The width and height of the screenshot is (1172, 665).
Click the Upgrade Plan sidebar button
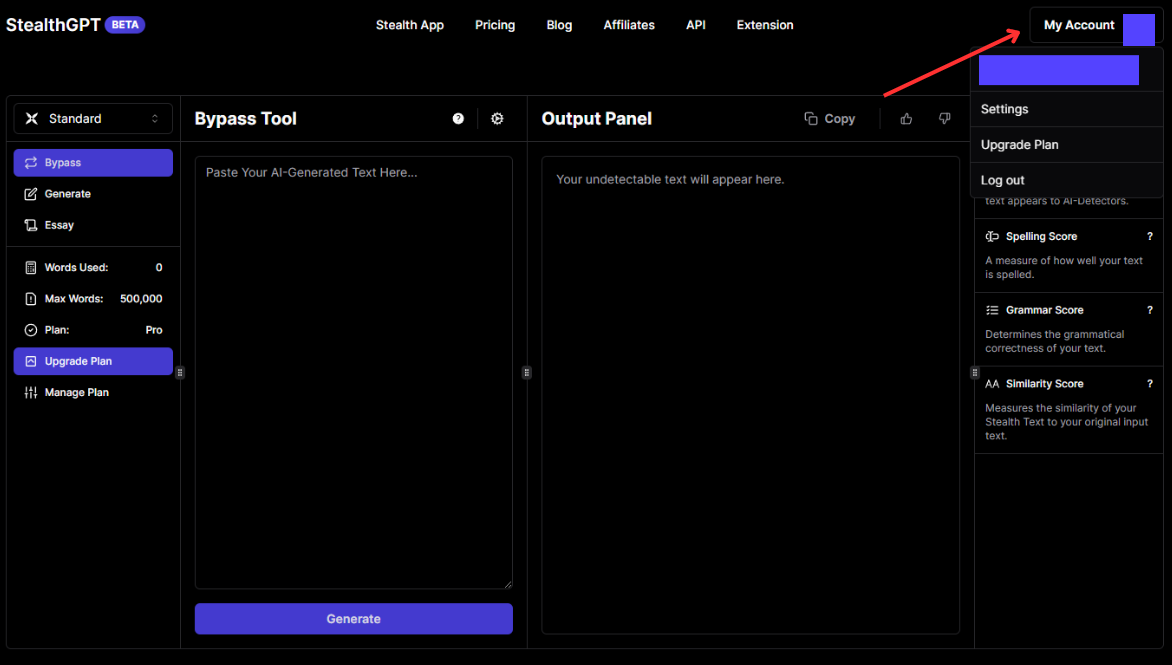pyautogui.click(x=93, y=361)
